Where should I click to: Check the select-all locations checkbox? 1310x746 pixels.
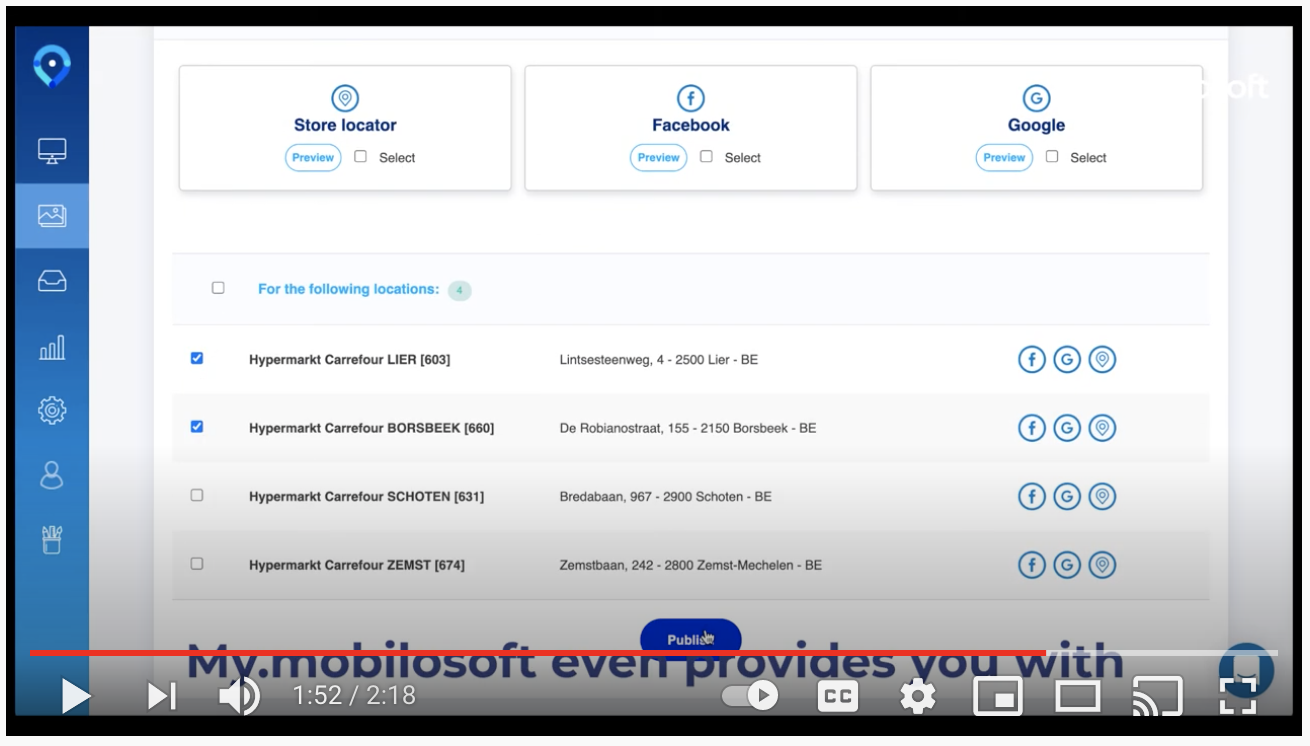218,288
